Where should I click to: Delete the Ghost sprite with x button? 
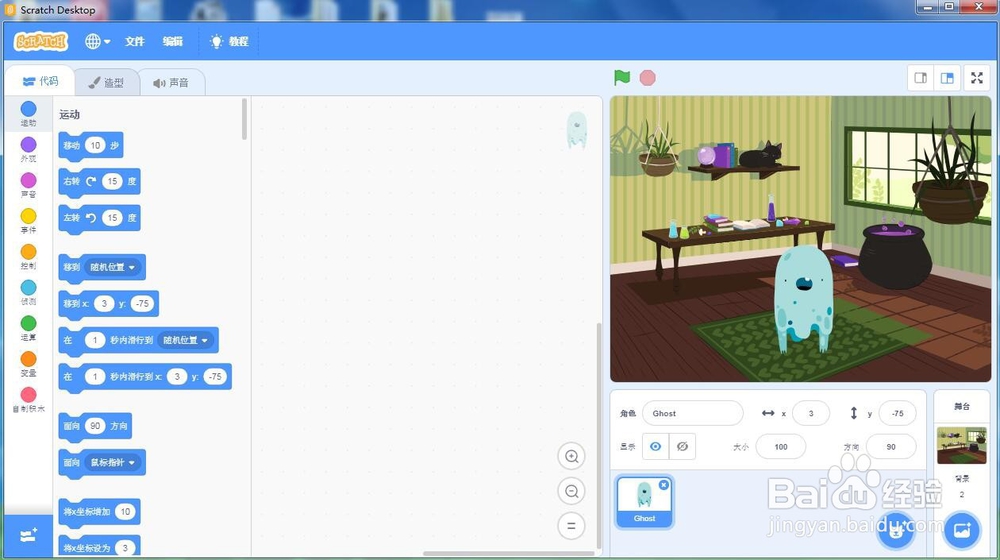pos(664,485)
